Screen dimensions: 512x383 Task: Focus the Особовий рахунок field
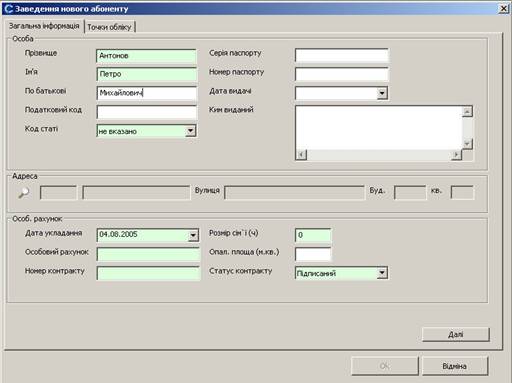click(148, 254)
